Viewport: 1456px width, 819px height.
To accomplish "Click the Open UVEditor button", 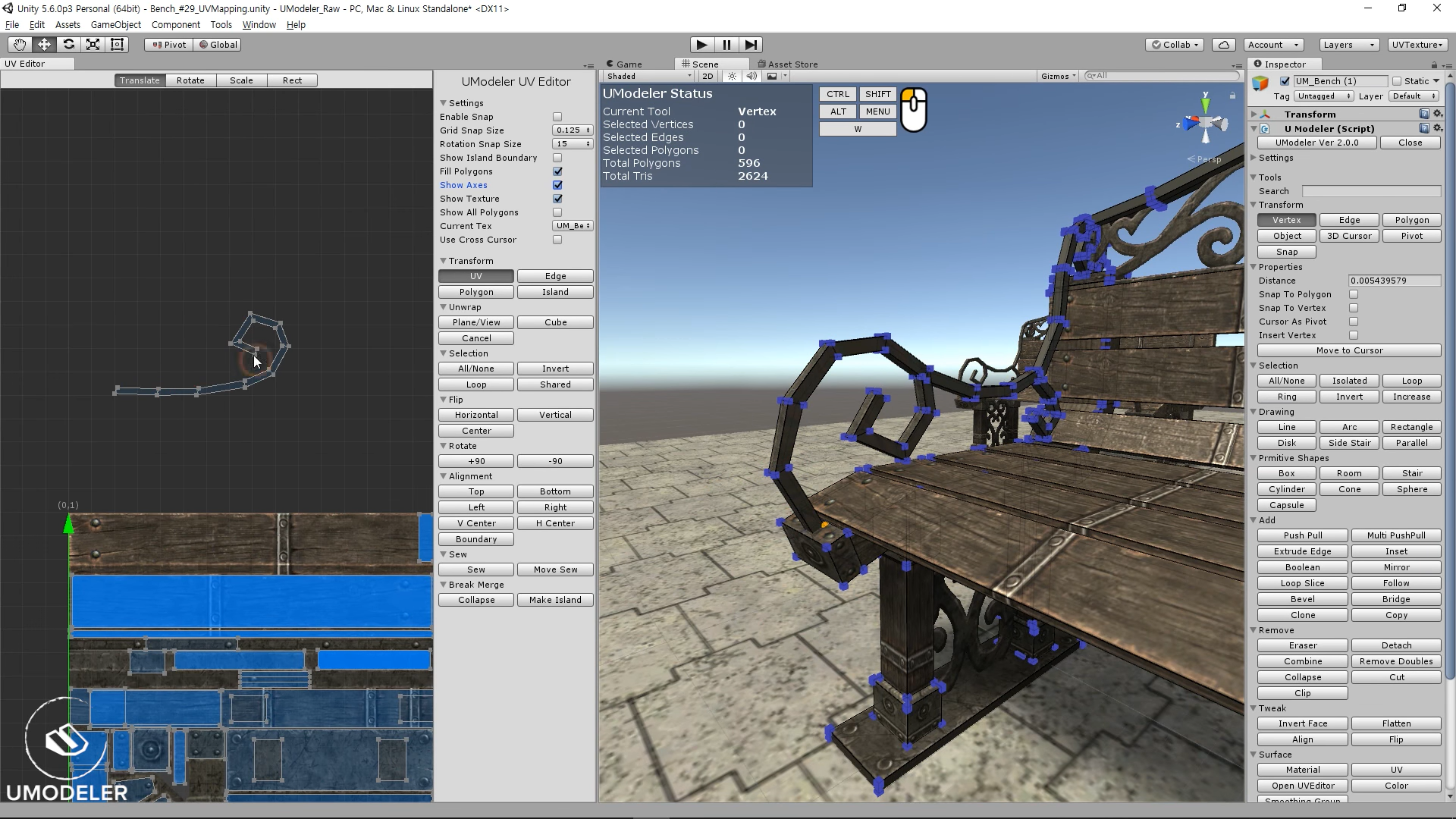I will point(1303,786).
